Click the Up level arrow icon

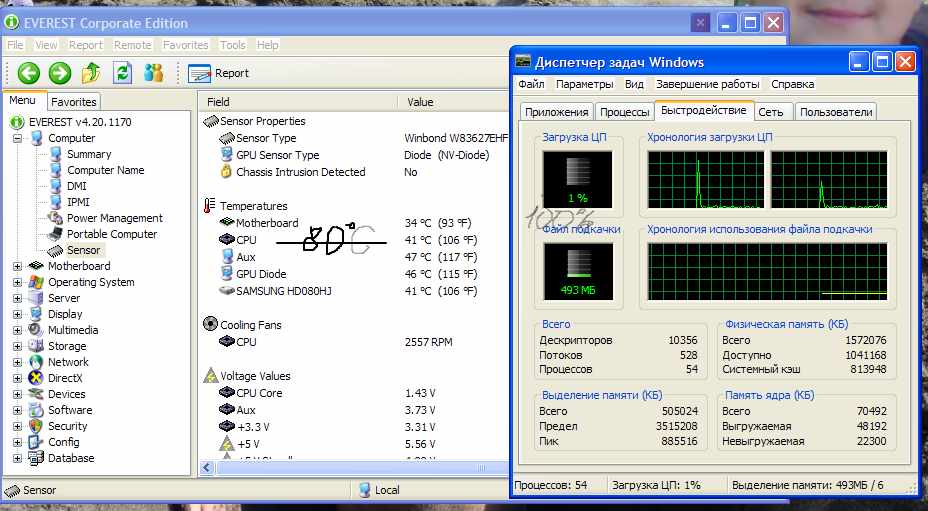tap(91, 73)
